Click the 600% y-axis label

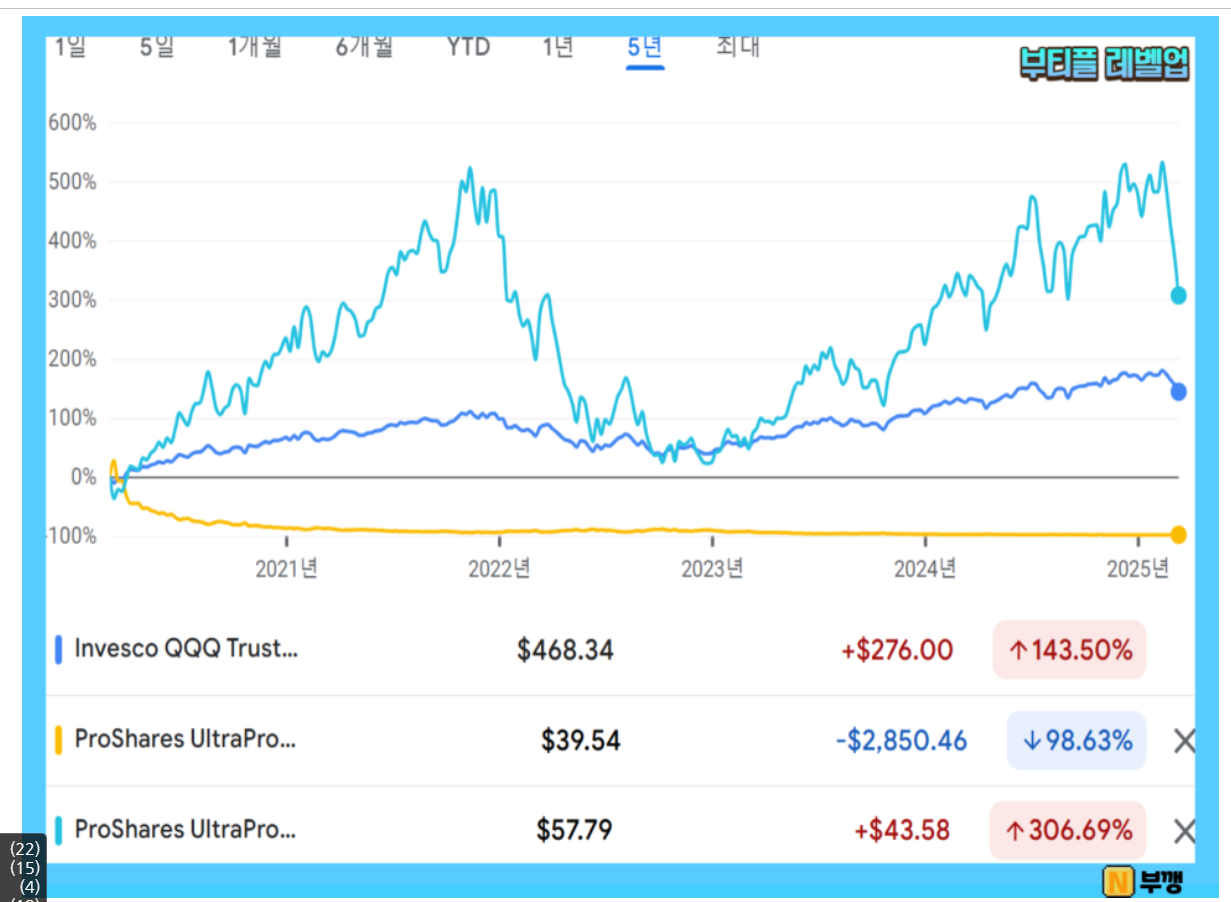click(73, 123)
